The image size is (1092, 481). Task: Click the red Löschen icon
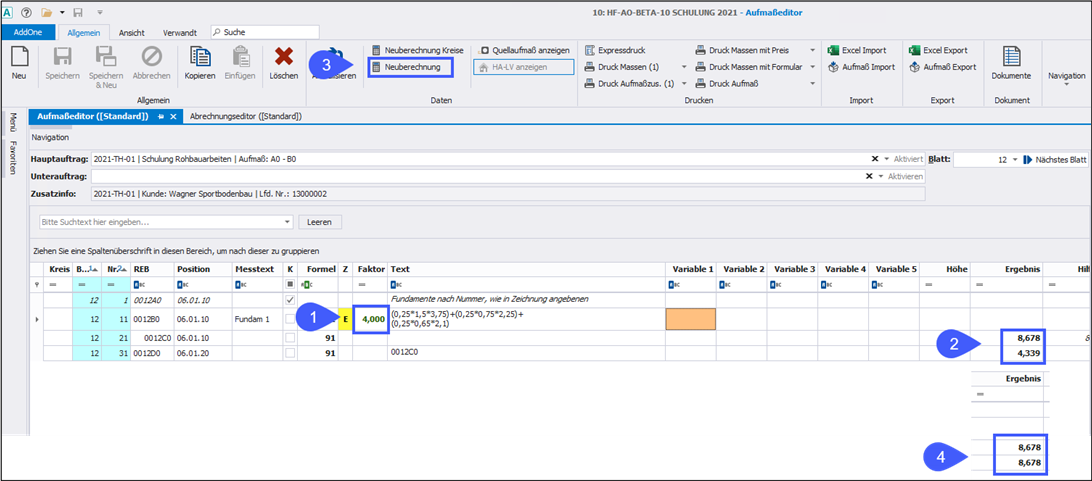pyautogui.click(x=284, y=59)
